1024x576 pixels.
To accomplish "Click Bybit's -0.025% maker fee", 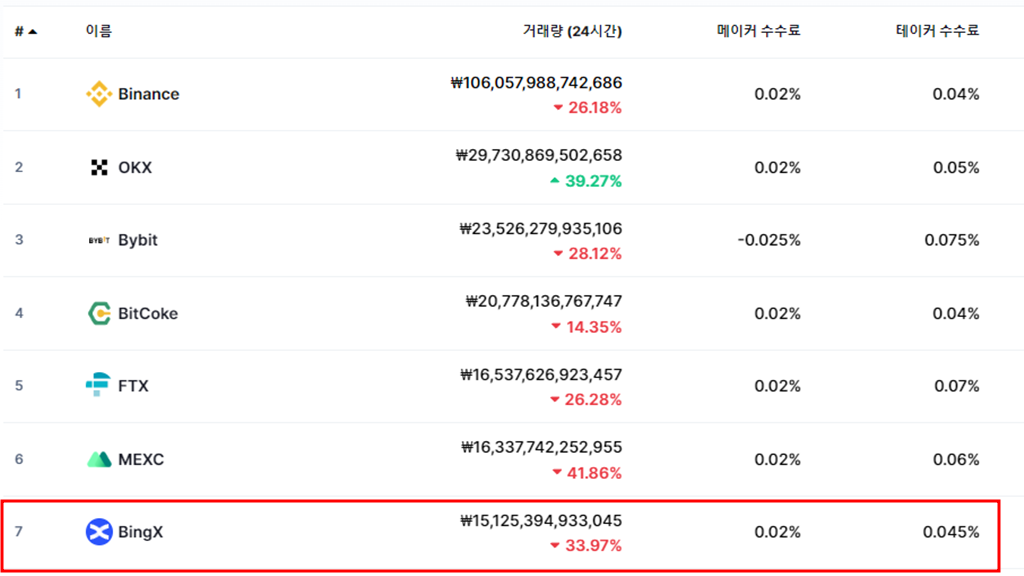I will [769, 240].
